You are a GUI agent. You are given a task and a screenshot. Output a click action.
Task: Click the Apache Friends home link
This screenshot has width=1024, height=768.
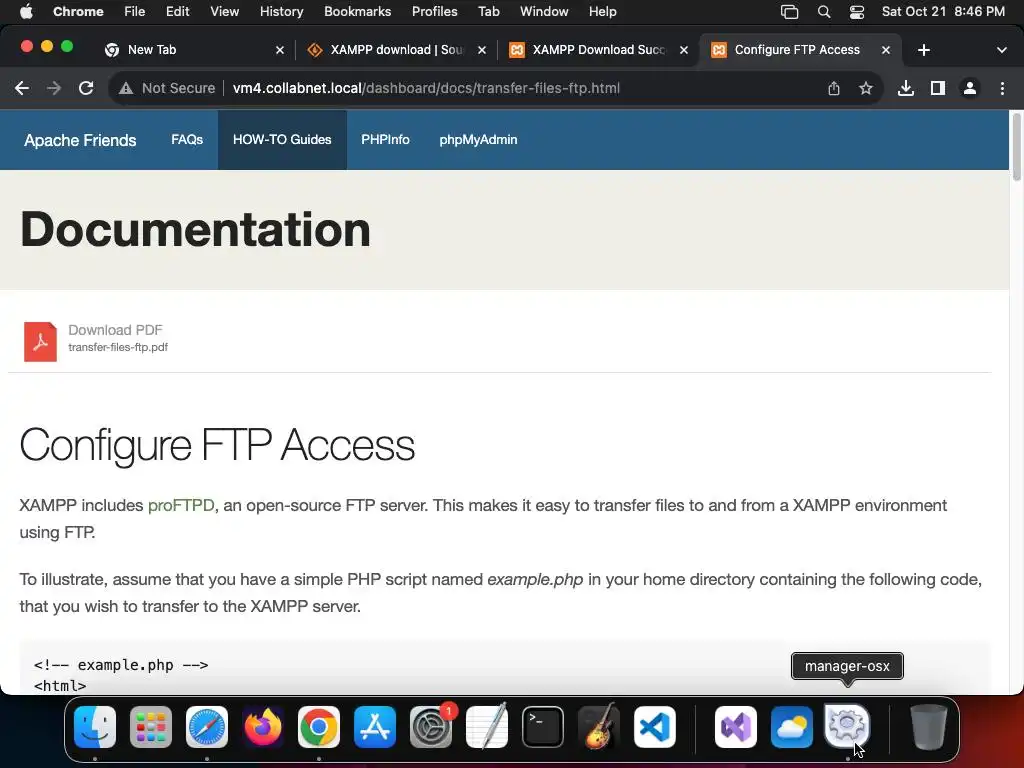[x=80, y=140]
